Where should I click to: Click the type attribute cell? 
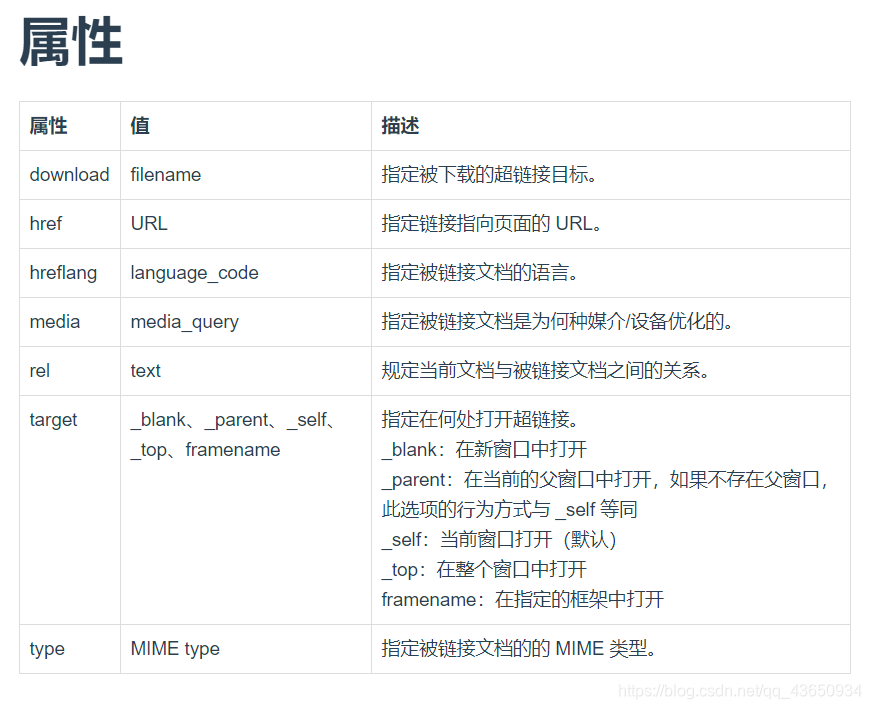(46, 649)
